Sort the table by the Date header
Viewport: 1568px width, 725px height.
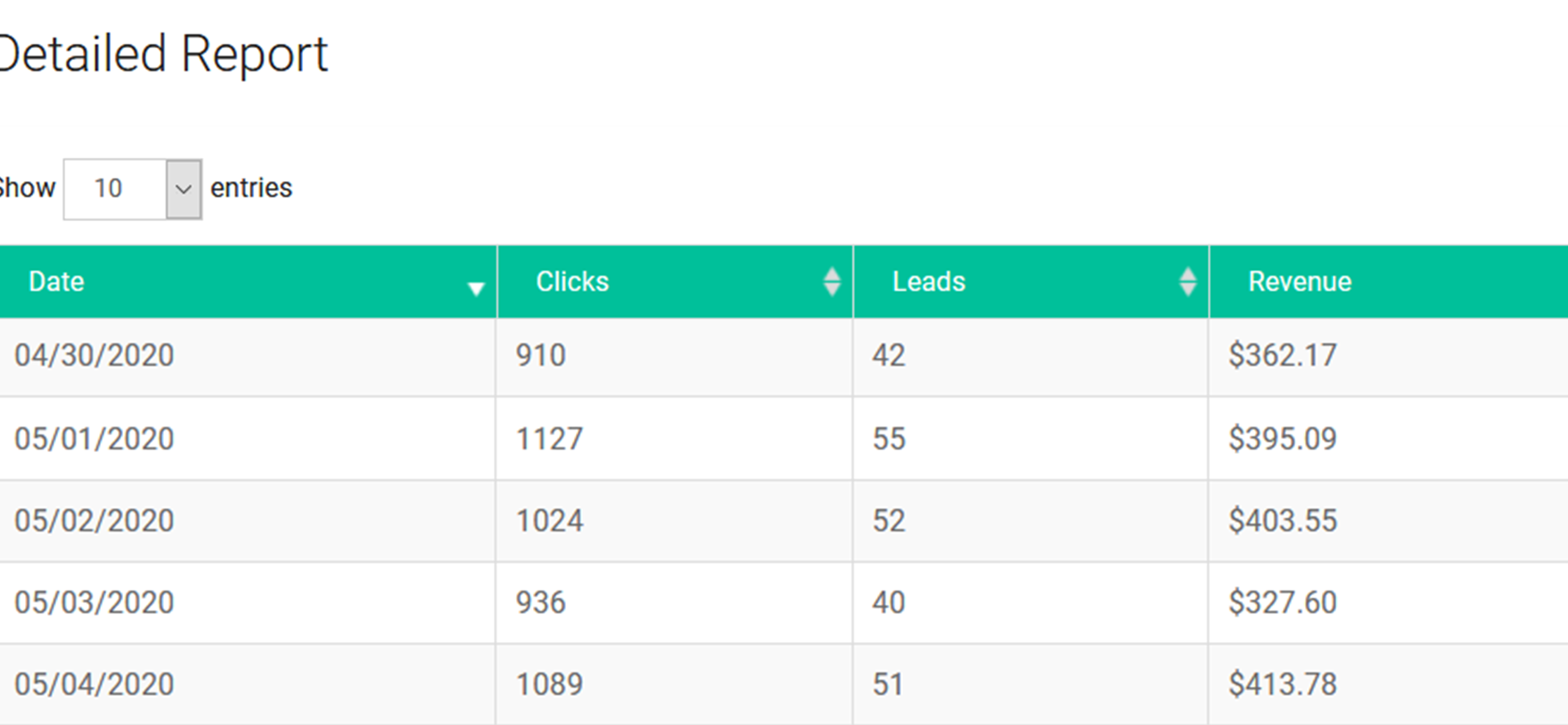pyautogui.click(x=56, y=282)
